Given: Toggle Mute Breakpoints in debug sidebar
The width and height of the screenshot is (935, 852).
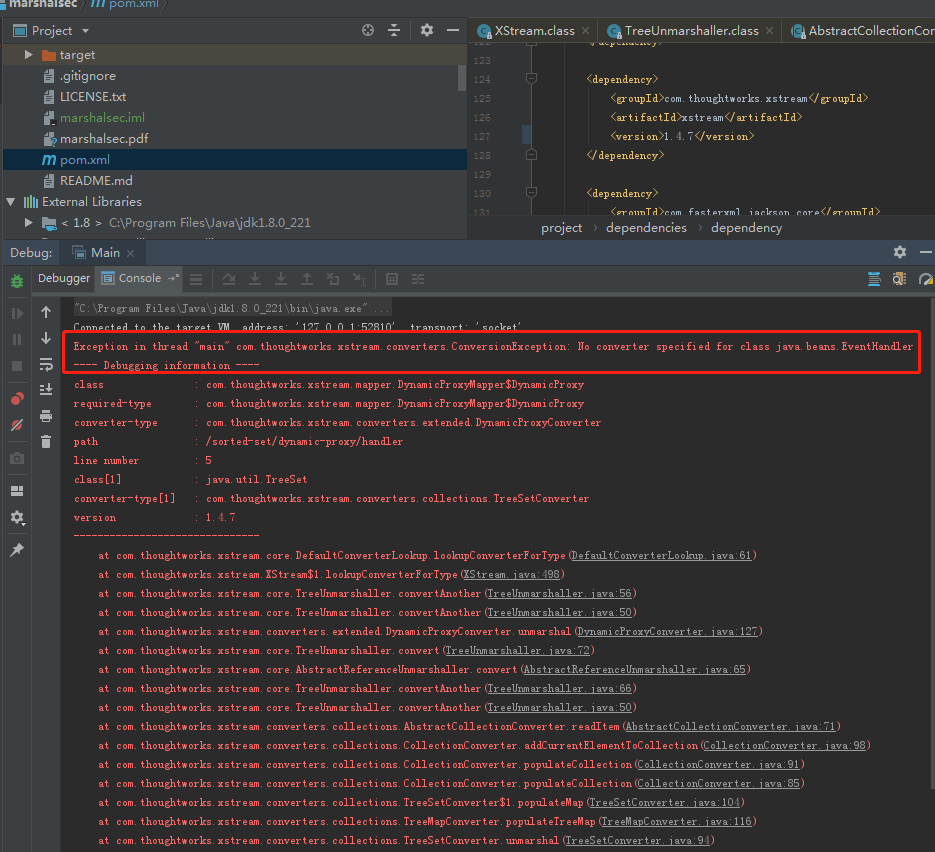Looking at the screenshot, I should tap(17, 425).
